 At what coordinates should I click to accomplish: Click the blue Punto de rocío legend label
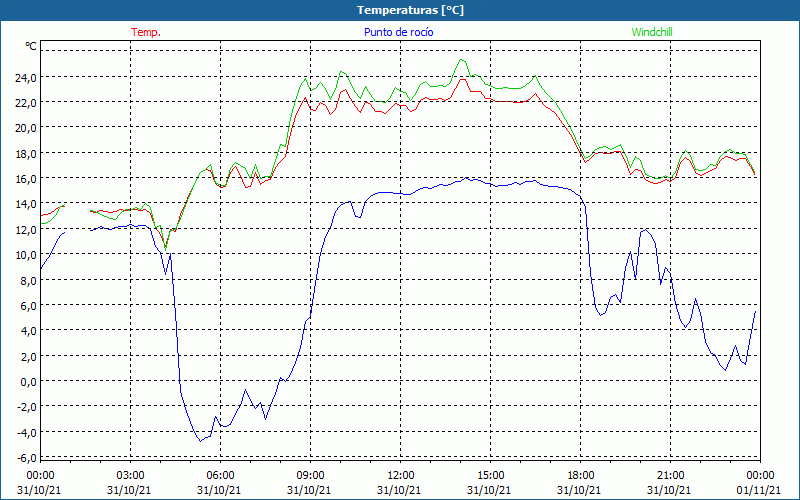point(398,32)
